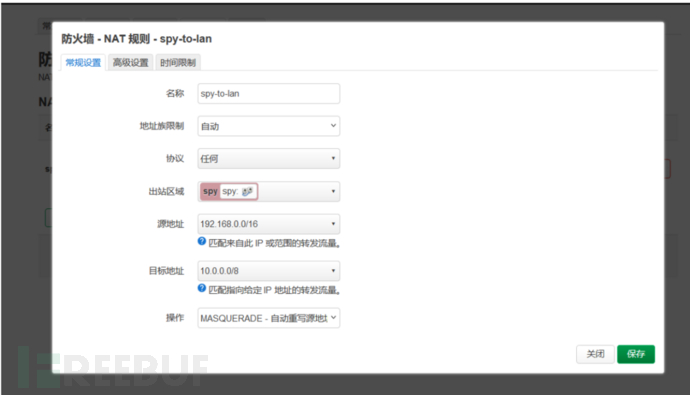The image size is (690, 395).
Task: Click the spy zone interface icon
Action: tap(247, 191)
